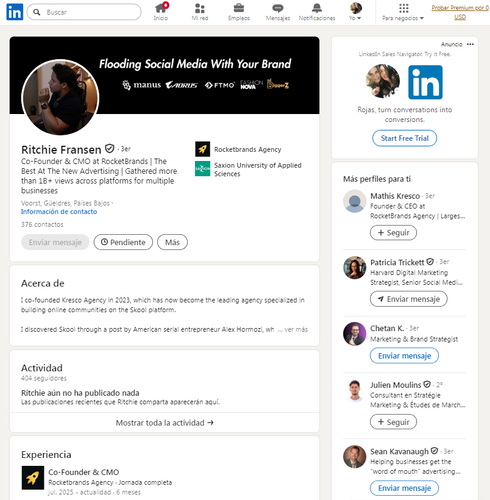This screenshot has height=500, width=490.
Task: Expand the Para negocios grid menu
Action: [x=403, y=12]
